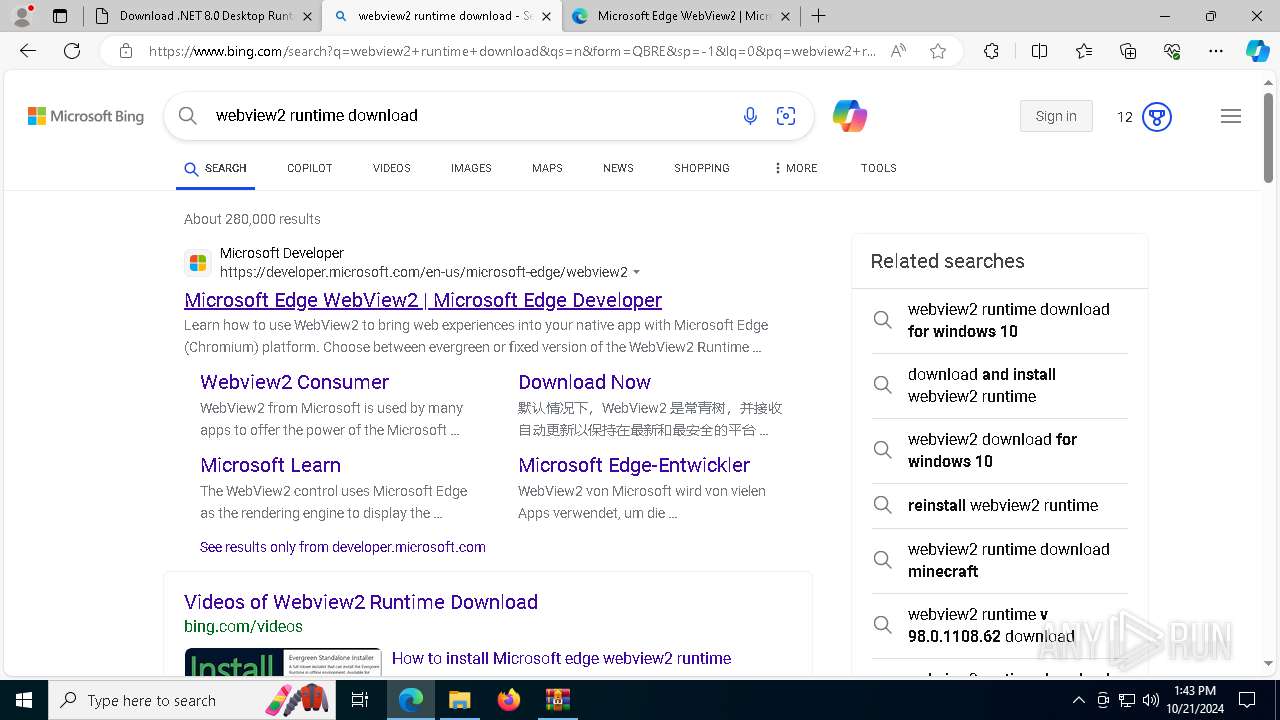Click the taskbar search box
Image resolution: width=1280 pixels, height=720 pixels.
pyautogui.click(x=193, y=700)
